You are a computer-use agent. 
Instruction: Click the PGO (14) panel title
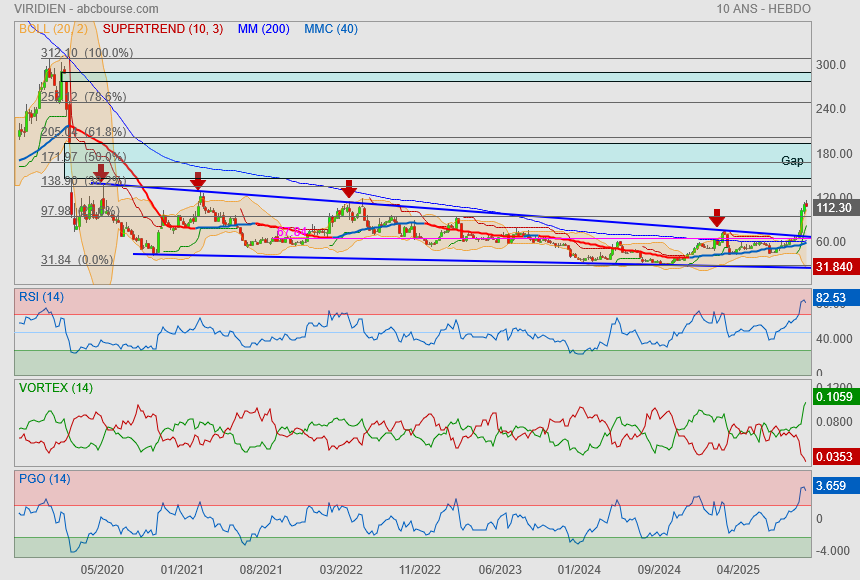point(44,479)
